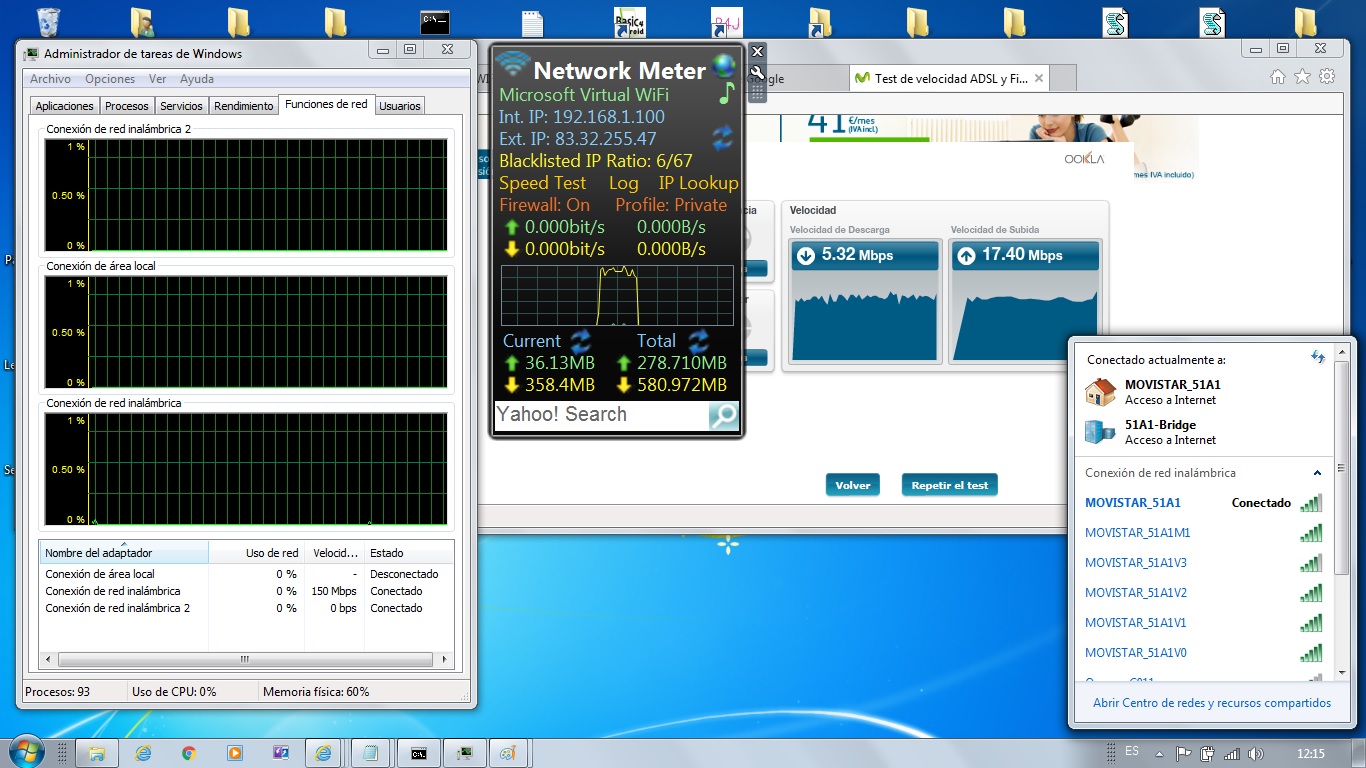Click the Profile: Private text
The width and height of the screenshot is (1366, 768).
(671, 205)
